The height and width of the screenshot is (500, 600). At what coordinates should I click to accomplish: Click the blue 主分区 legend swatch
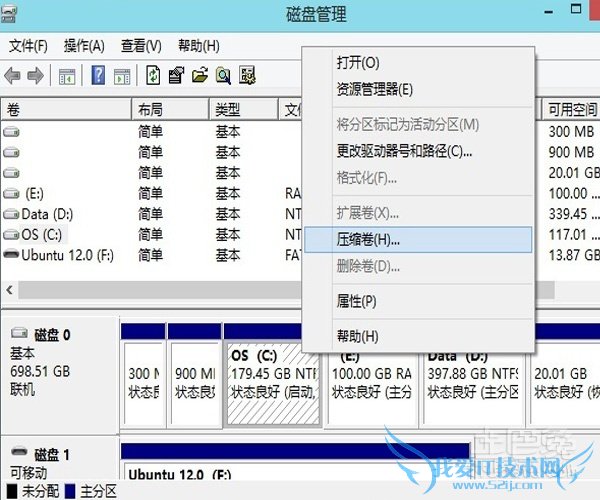[x=70, y=492]
